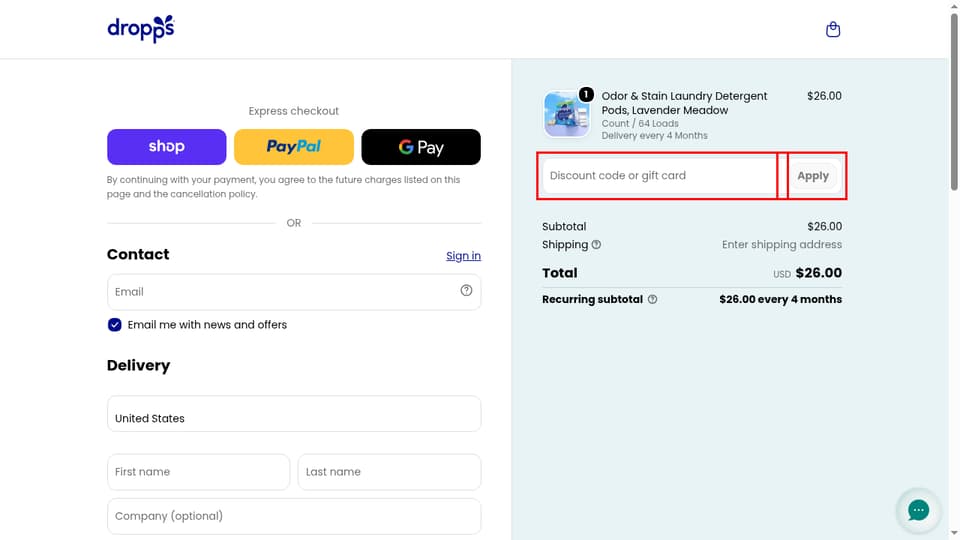Image resolution: width=960 pixels, height=540 pixels.
Task: Focus the discount code or gift card field
Action: click(661, 176)
